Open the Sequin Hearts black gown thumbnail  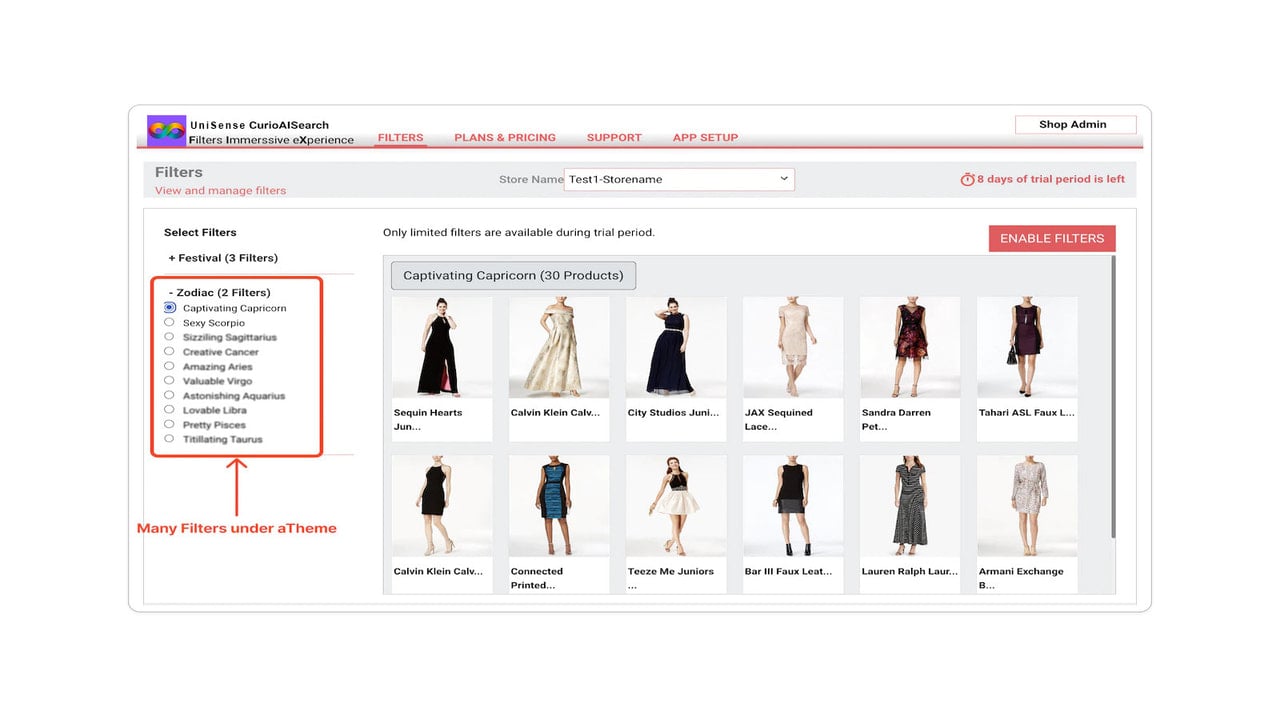point(442,347)
